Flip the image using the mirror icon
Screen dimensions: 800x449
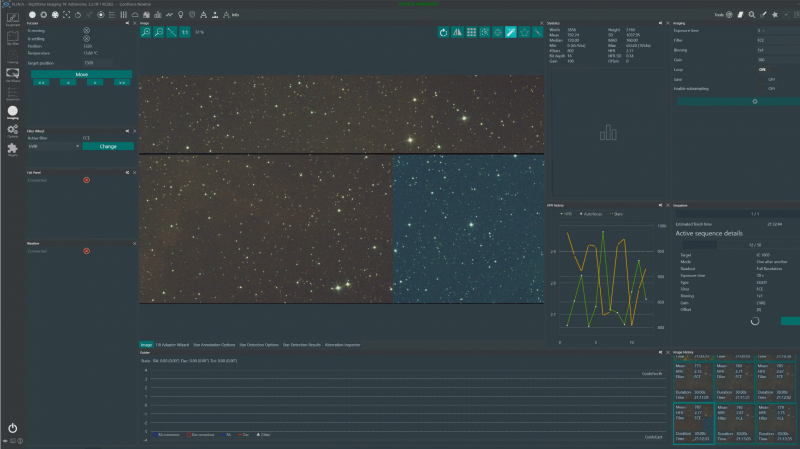click(x=457, y=32)
